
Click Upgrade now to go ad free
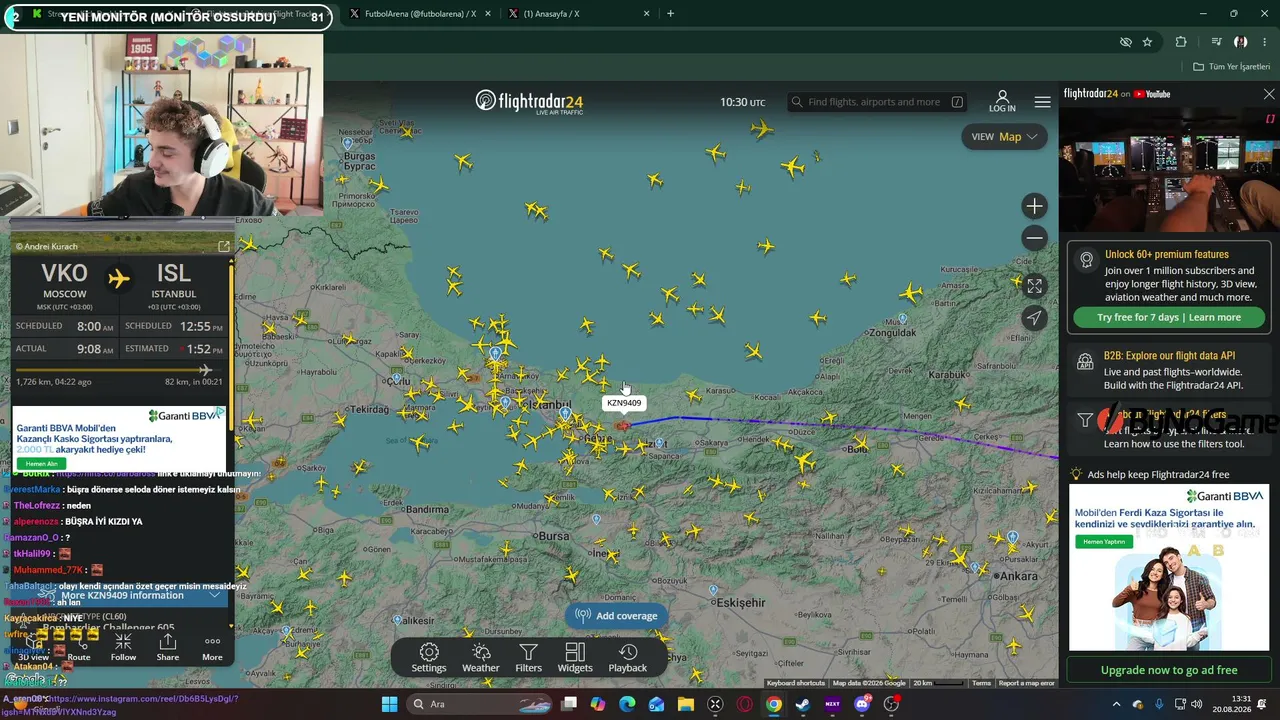click(x=1169, y=670)
